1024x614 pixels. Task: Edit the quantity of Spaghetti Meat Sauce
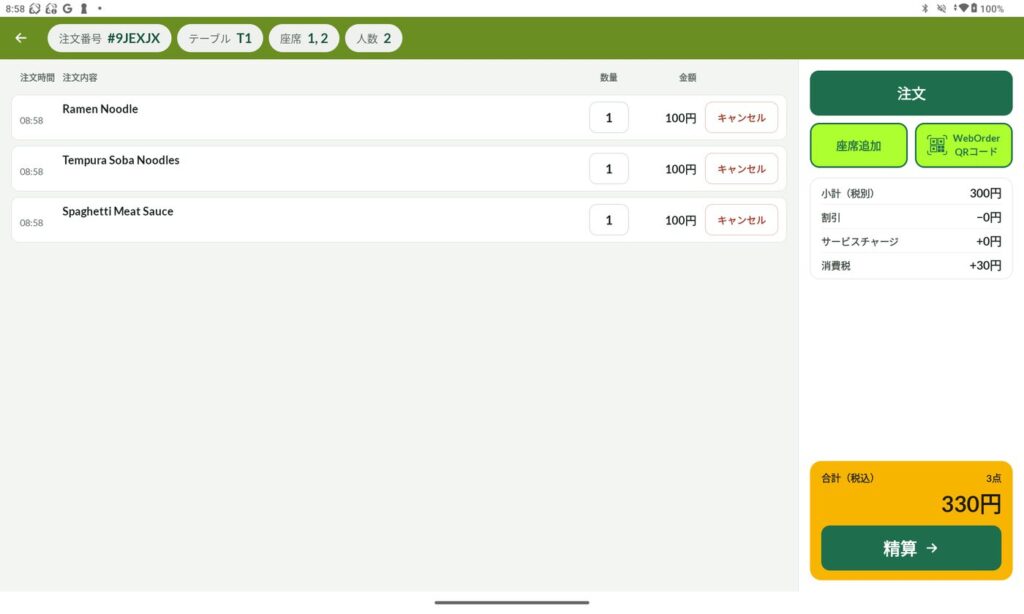609,220
